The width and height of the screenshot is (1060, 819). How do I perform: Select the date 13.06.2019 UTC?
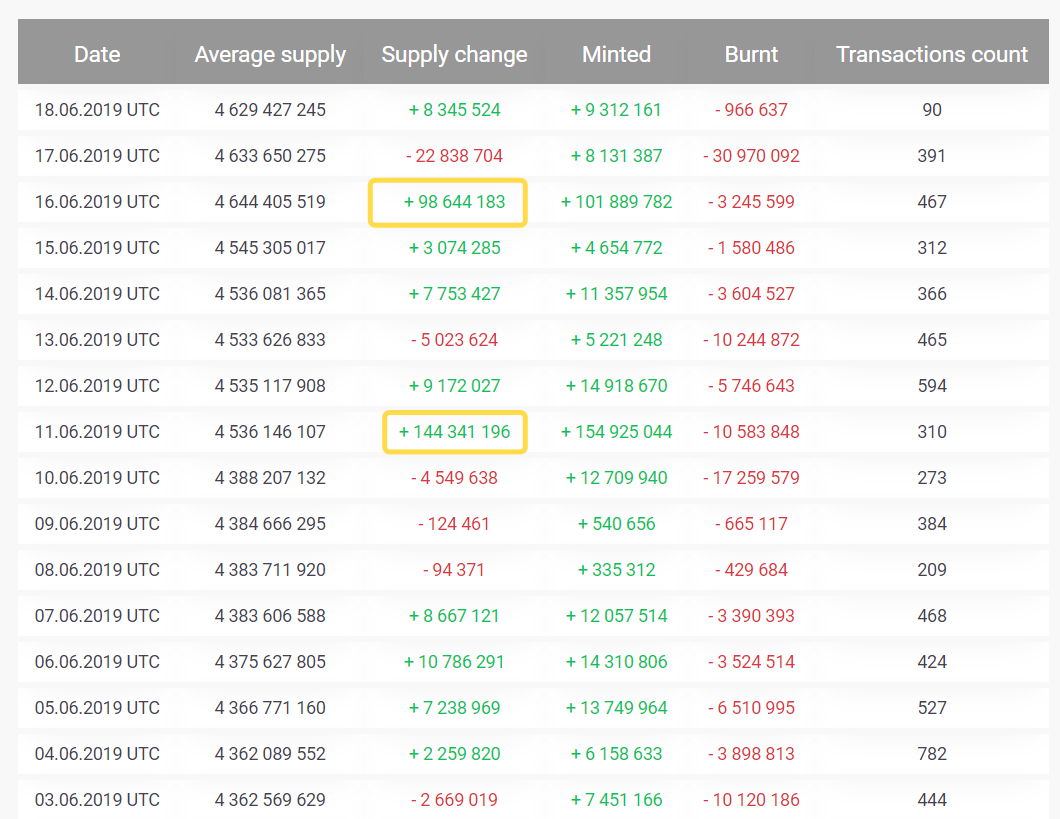tap(97, 339)
